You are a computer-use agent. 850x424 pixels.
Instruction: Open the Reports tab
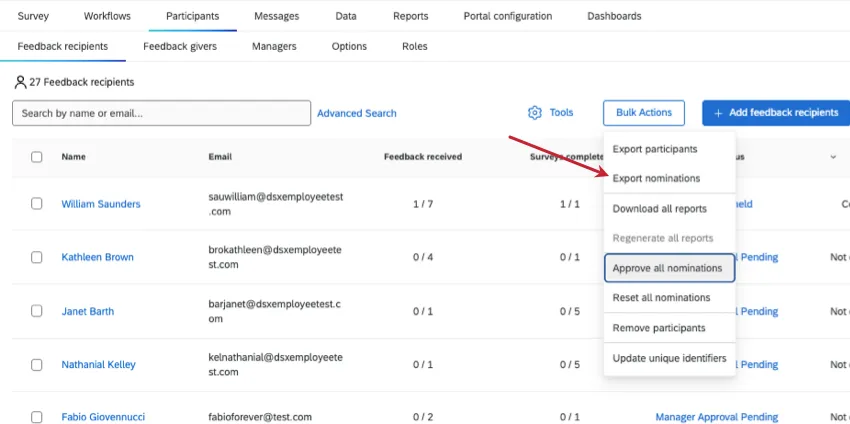(x=410, y=16)
